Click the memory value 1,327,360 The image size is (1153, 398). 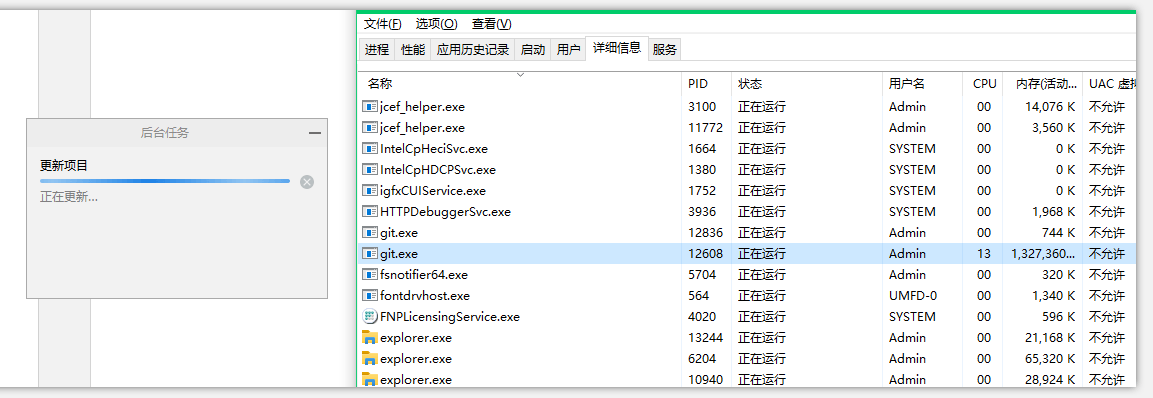click(x=1043, y=254)
